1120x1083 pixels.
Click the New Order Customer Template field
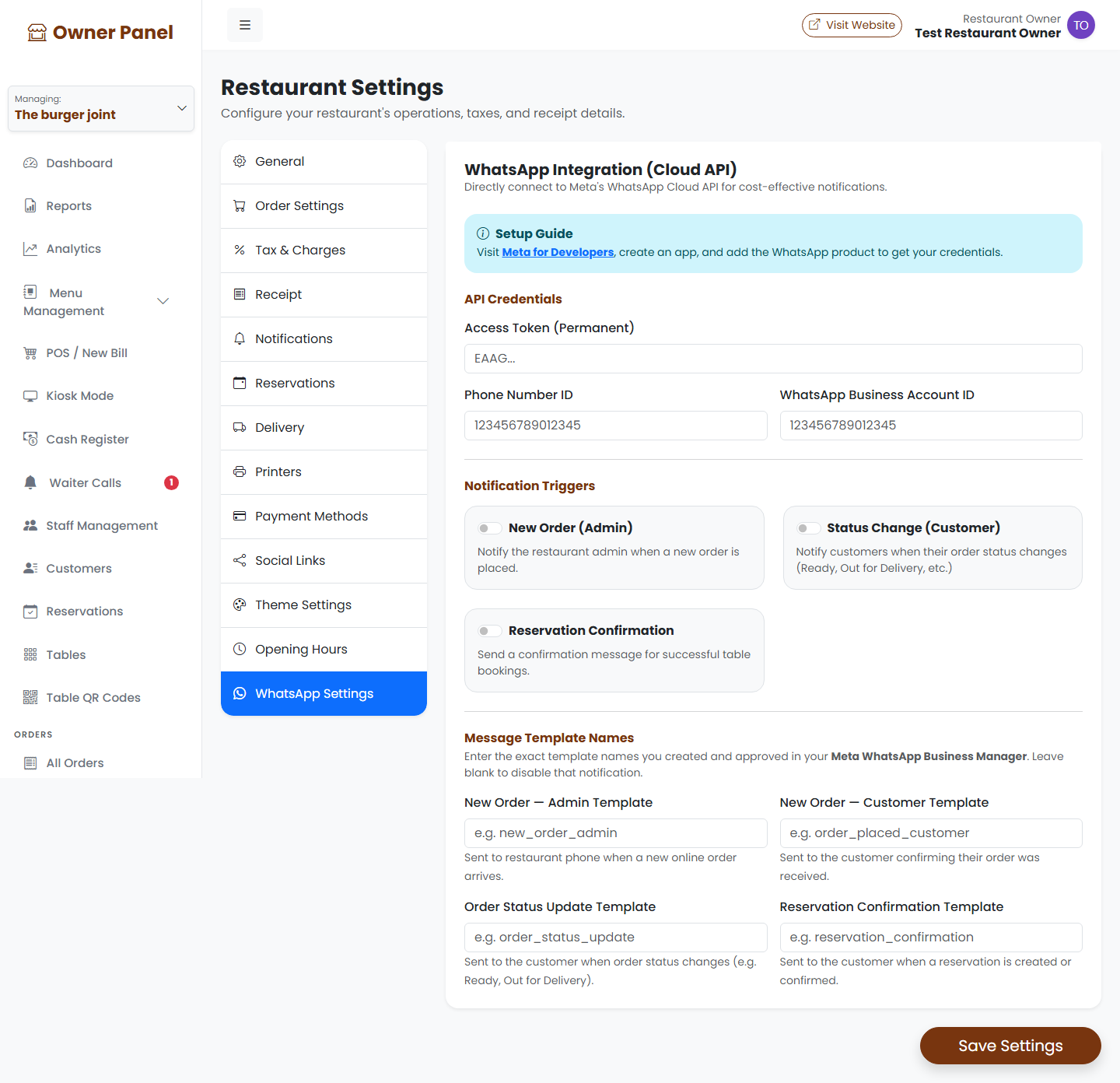[931, 833]
